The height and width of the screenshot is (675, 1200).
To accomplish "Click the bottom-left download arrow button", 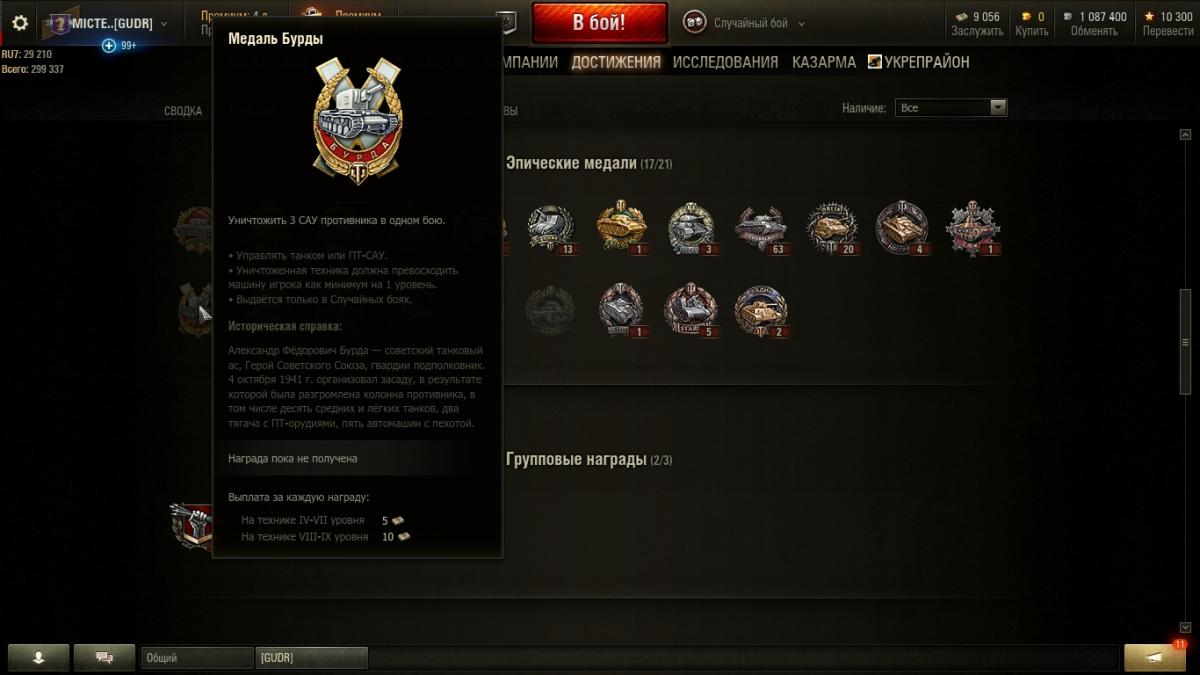I will click(x=39, y=657).
